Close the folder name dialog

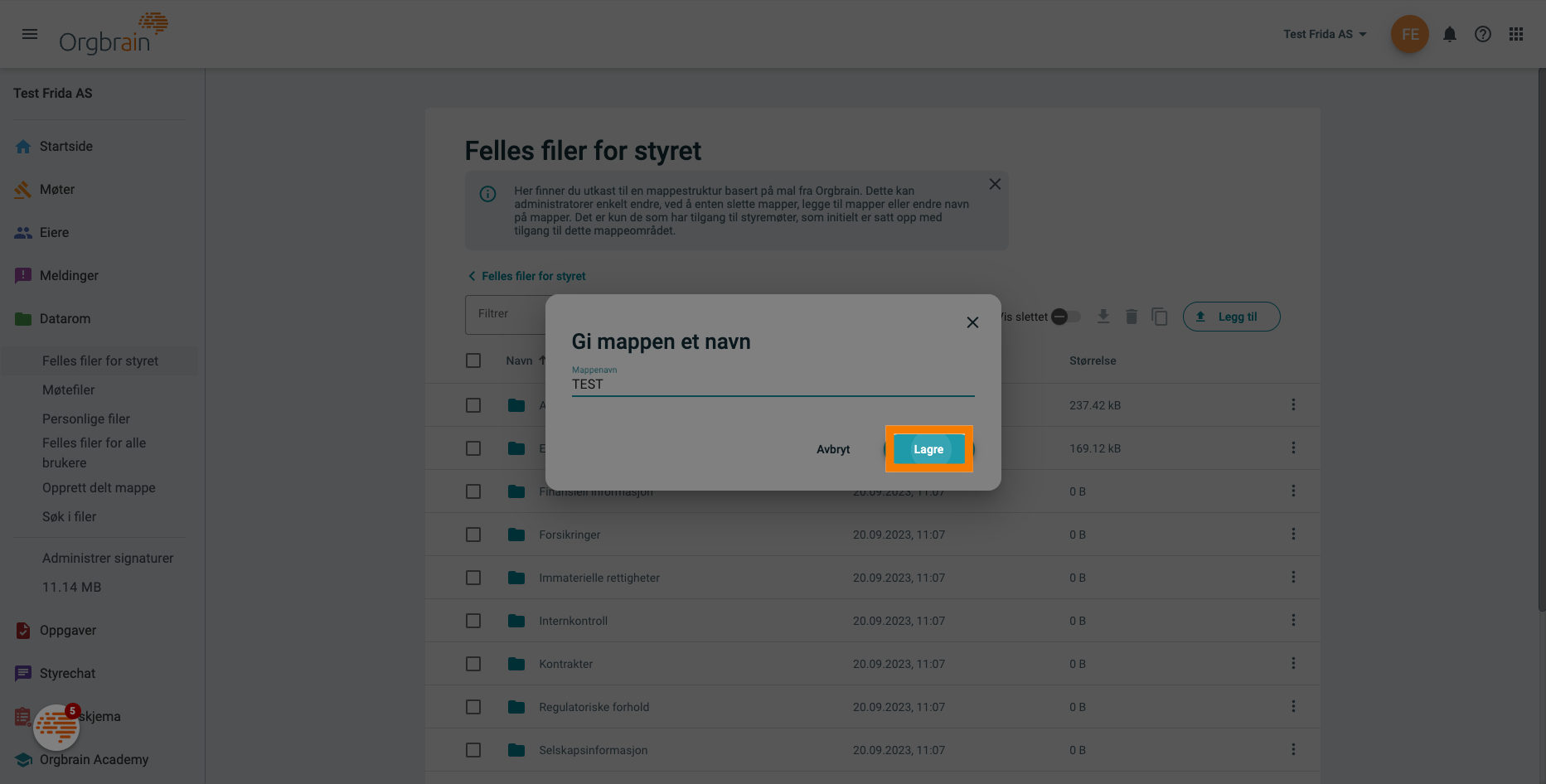[972, 322]
